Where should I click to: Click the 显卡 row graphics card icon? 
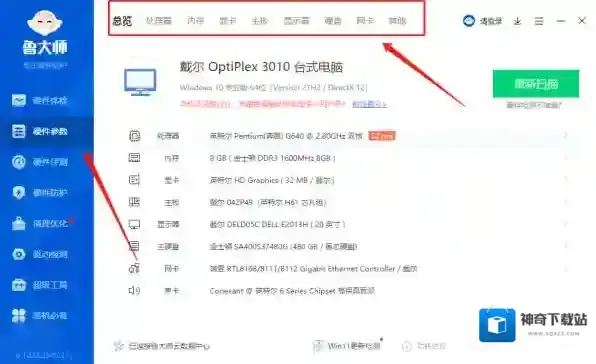134,180
